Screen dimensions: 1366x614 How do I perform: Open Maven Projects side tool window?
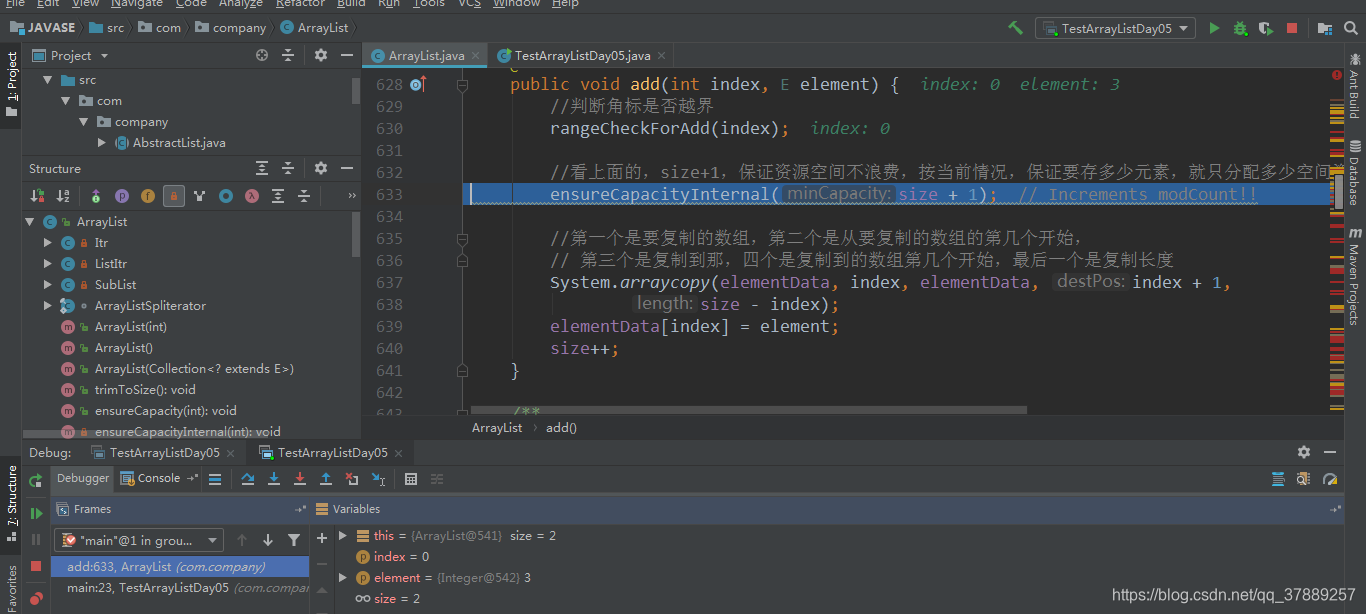1354,276
